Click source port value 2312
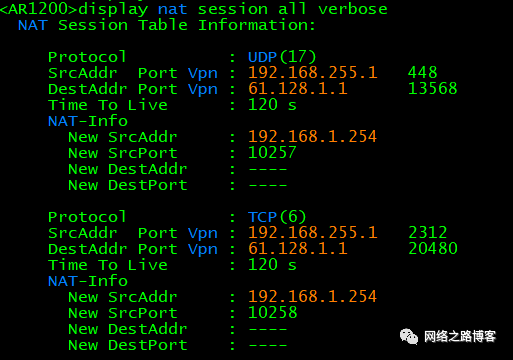The width and height of the screenshot is (513, 360). tap(427, 233)
